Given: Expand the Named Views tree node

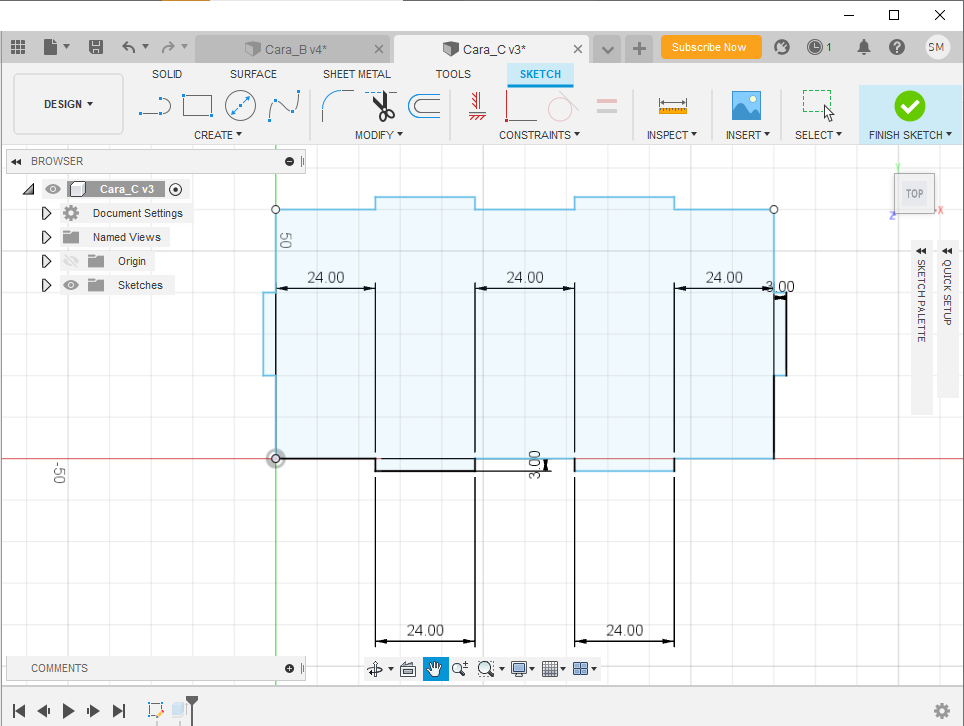Looking at the screenshot, I should pyautogui.click(x=46, y=237).
